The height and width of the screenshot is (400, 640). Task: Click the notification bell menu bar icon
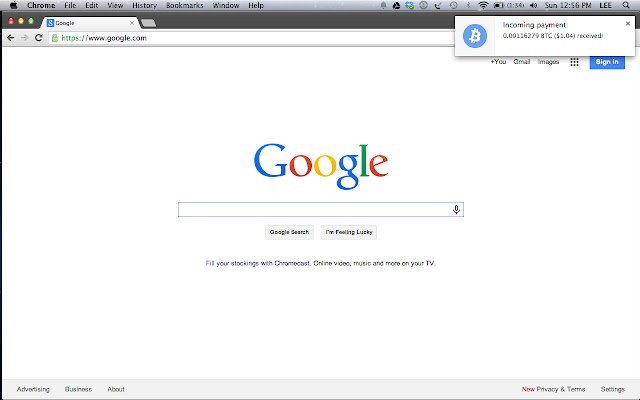(383, 5)
